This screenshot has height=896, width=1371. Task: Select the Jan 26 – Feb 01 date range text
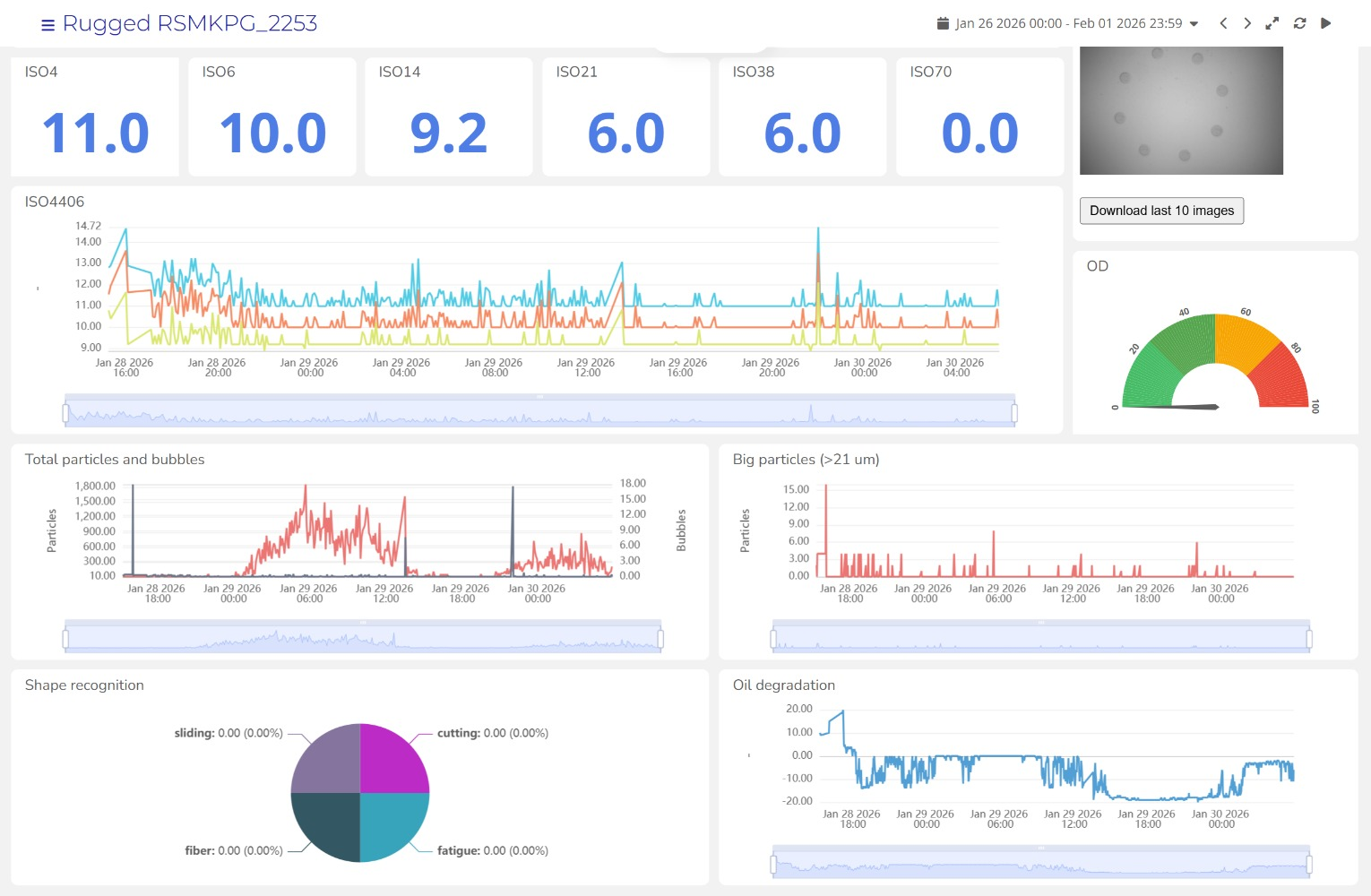(x=1068, y=23)
